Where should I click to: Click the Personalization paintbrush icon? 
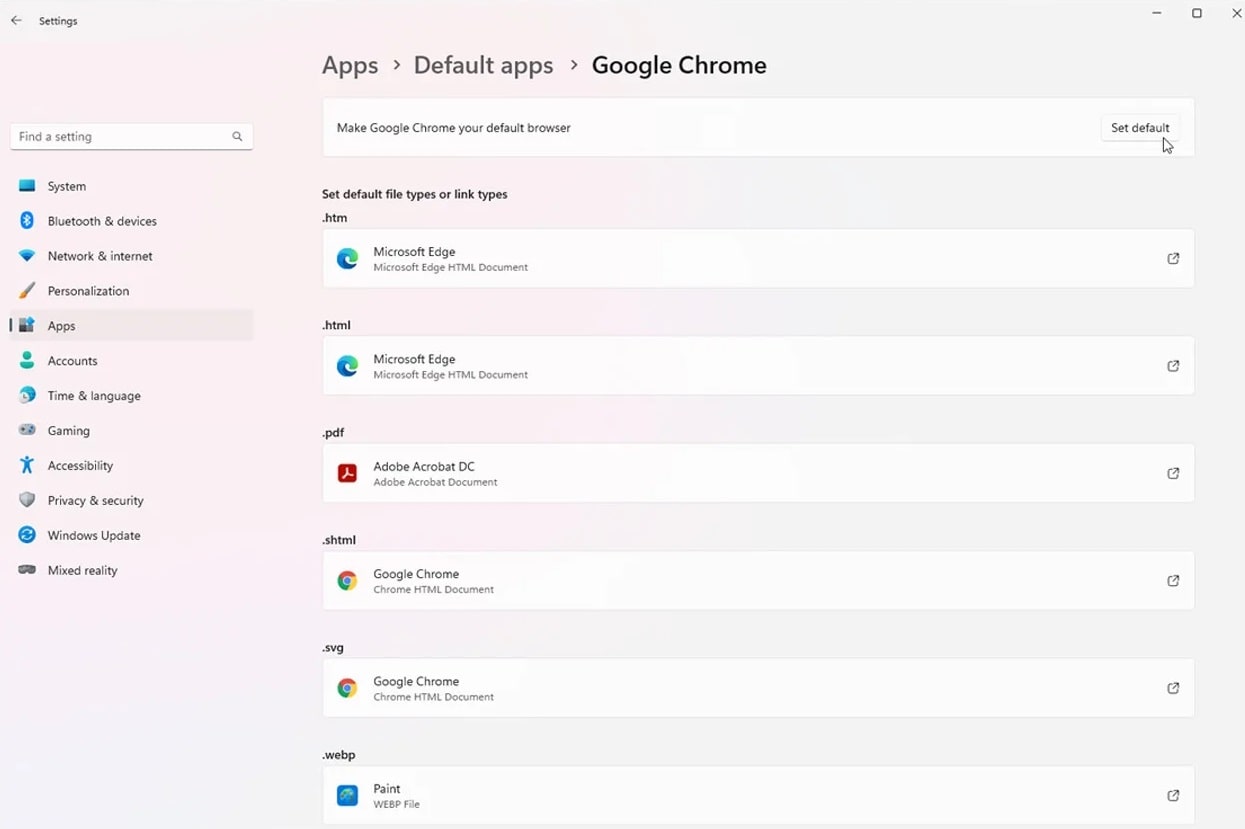tap(27, 291)
